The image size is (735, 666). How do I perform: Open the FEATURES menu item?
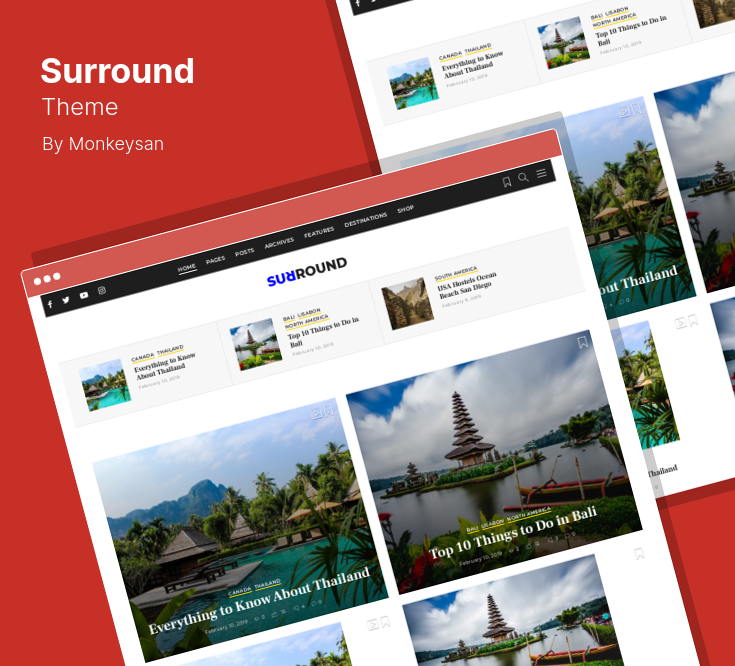coord(319,232)
